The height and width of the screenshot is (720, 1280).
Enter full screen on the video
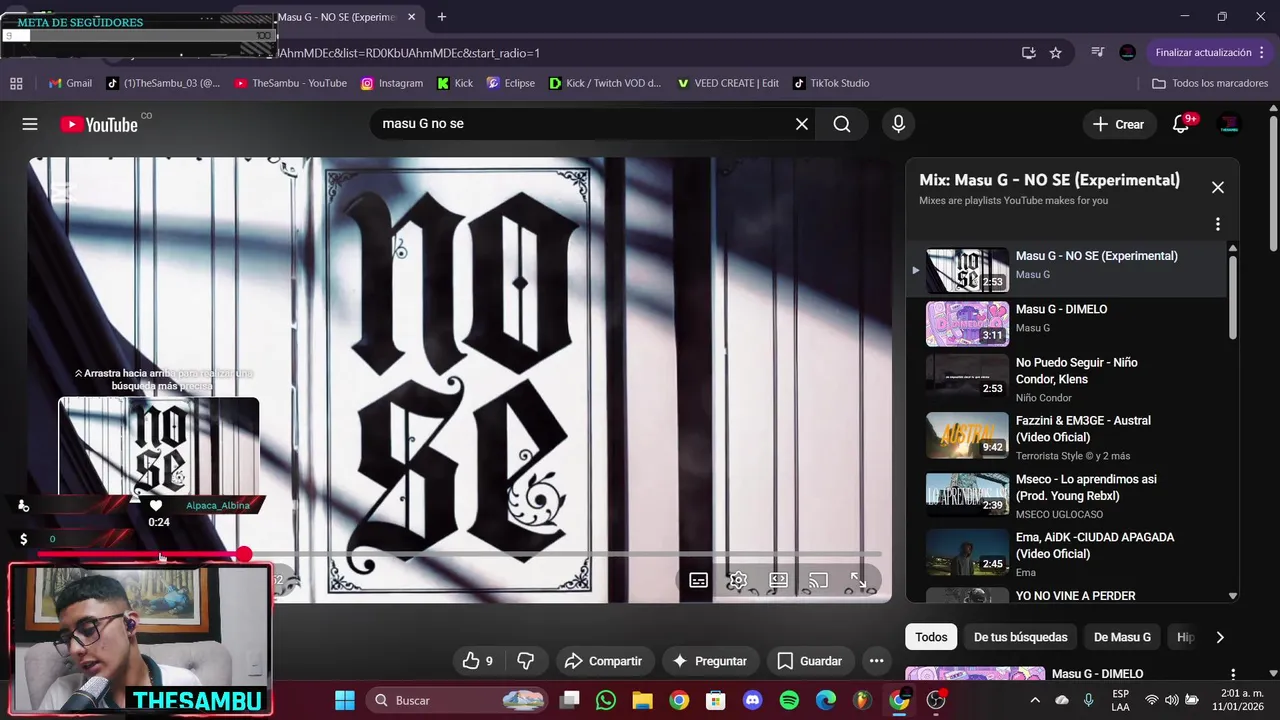click(858, 580)
